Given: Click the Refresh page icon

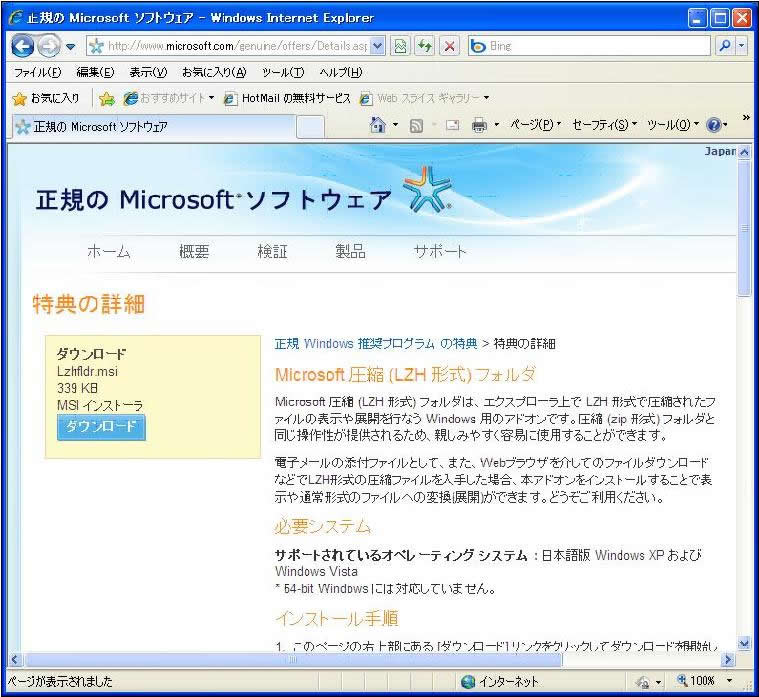Looking at the screenshot, I should [425, 46].
